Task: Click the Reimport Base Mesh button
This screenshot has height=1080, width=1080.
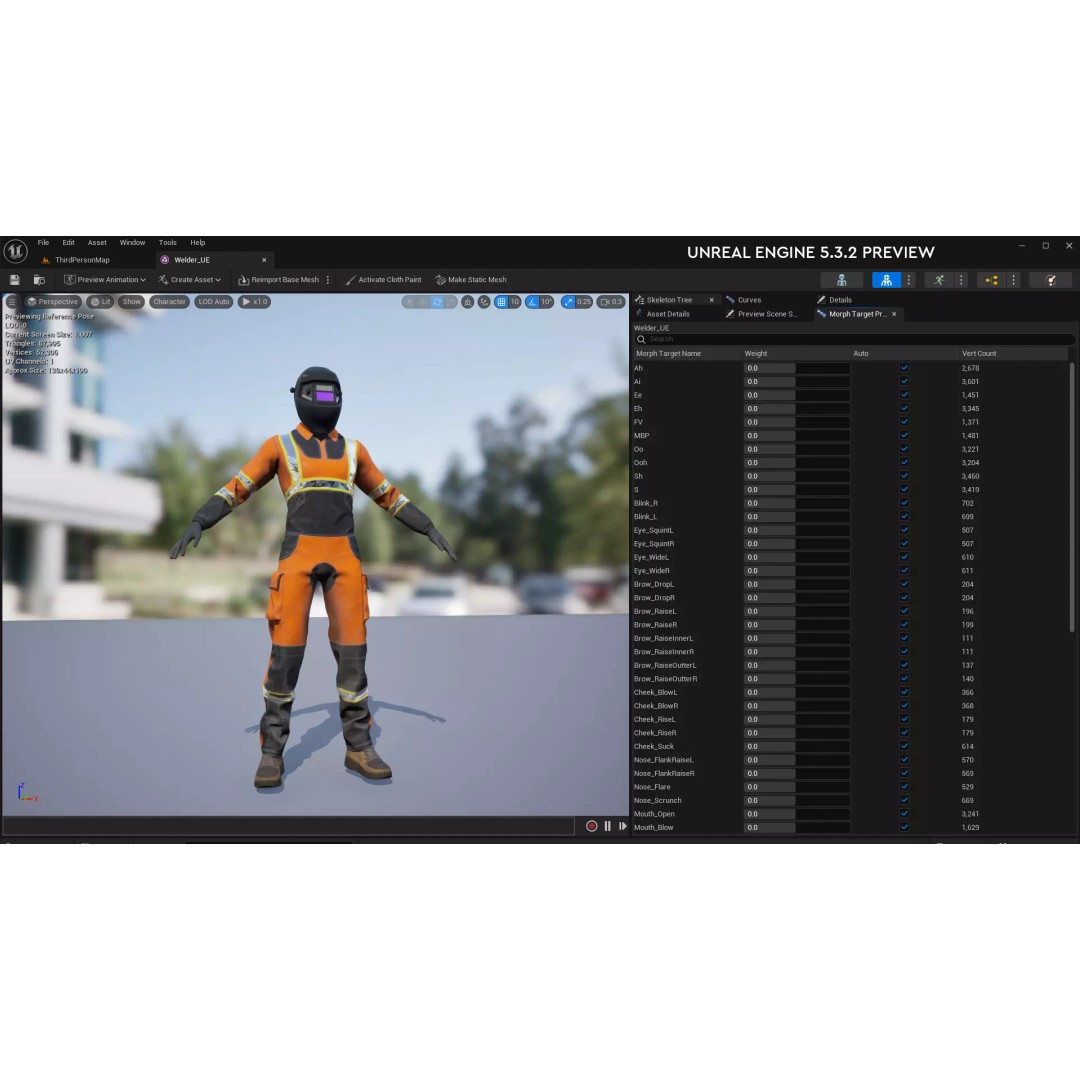Action: tap(278, 280)
